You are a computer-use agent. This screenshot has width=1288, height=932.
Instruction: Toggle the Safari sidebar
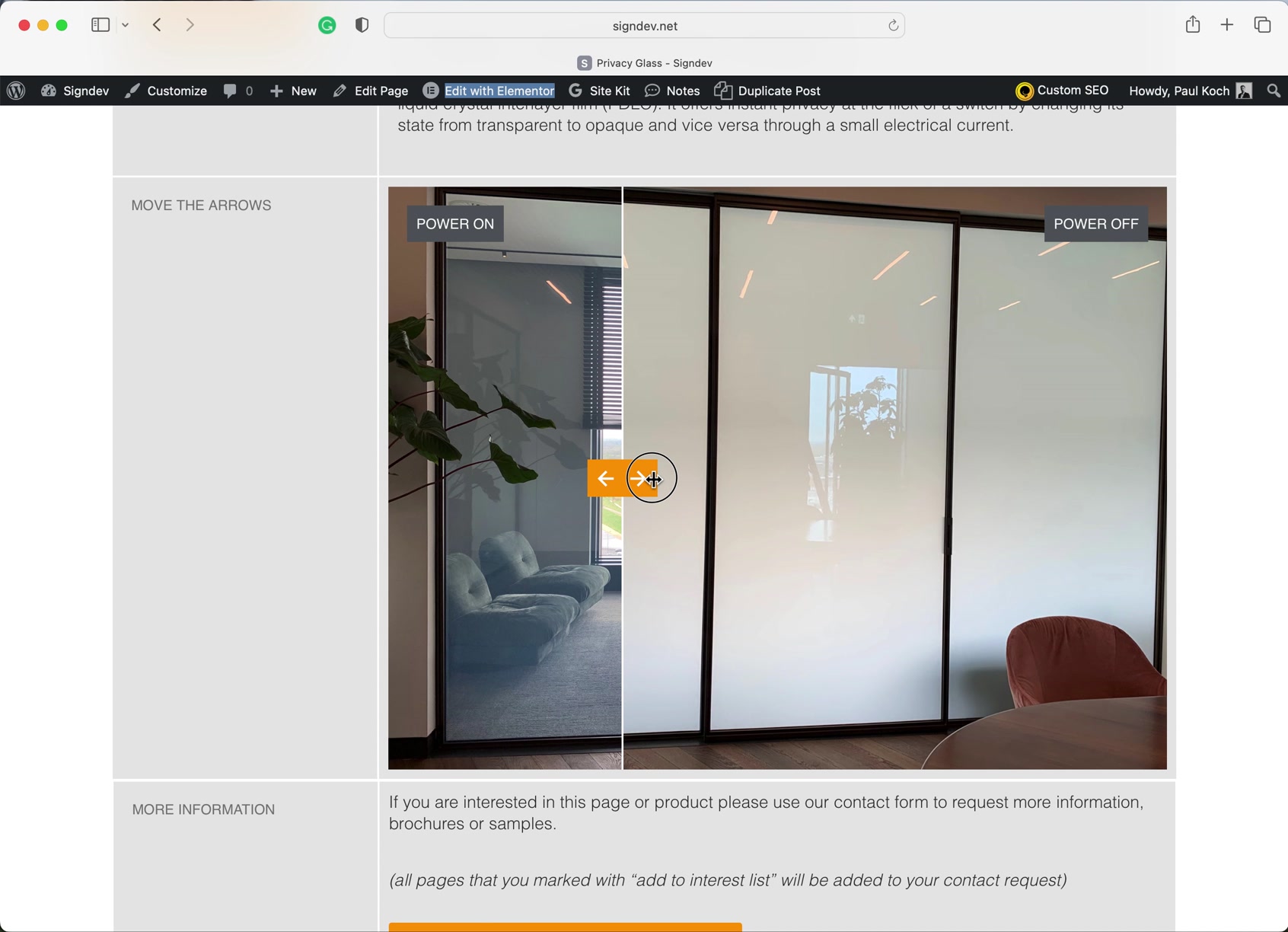(x=100, y=25)
